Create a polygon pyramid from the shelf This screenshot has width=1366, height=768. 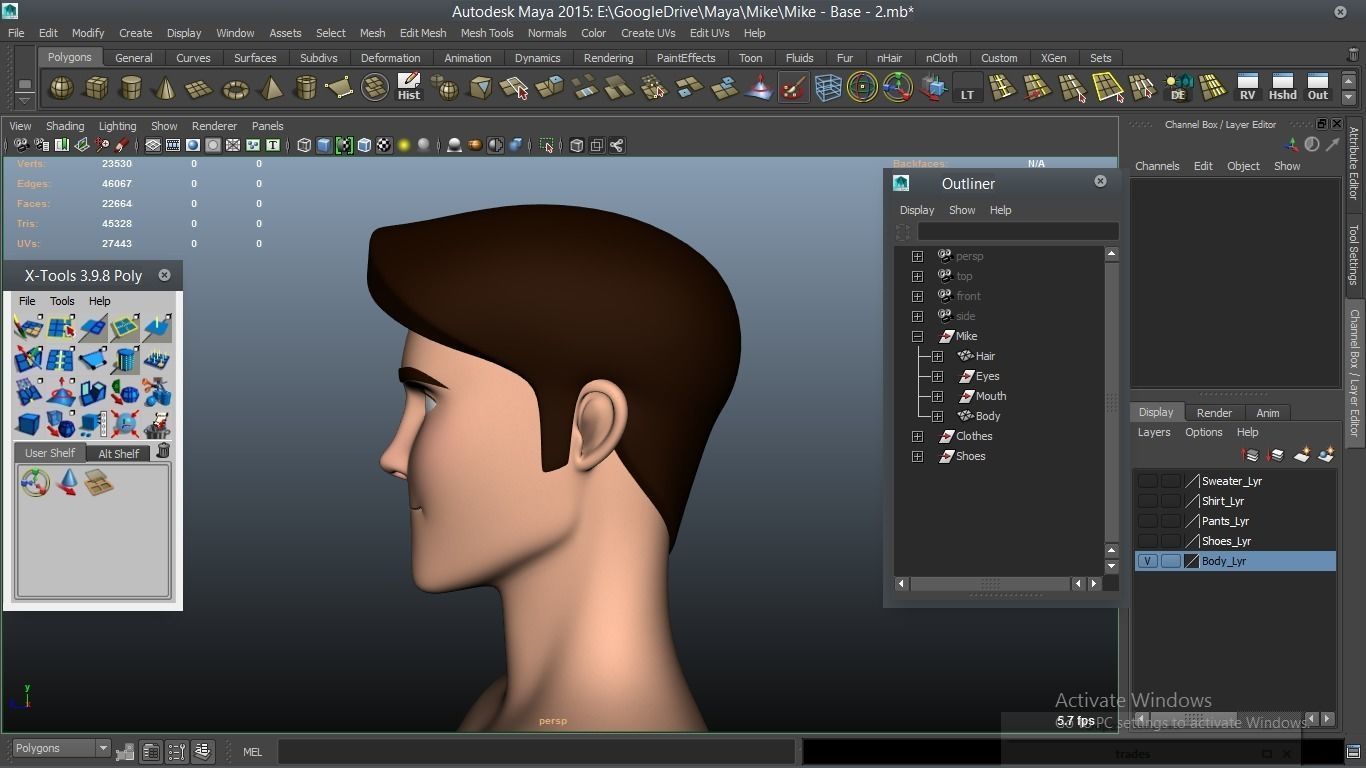coord(270,88)
